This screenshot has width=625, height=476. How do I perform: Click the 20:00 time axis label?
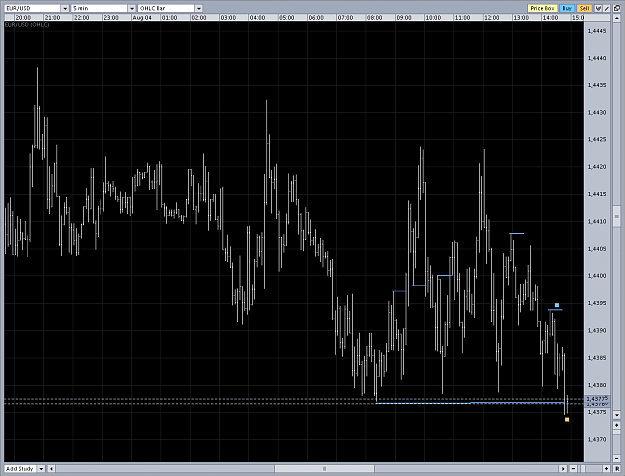tap(23, 18)
